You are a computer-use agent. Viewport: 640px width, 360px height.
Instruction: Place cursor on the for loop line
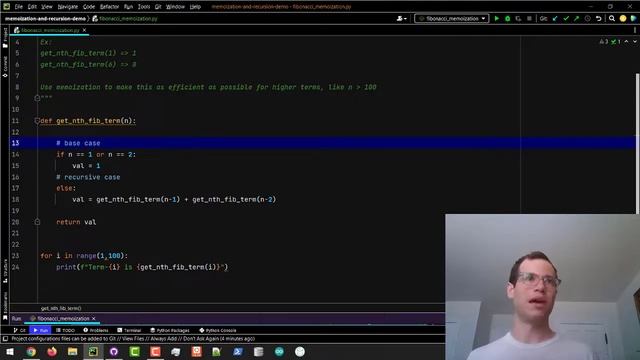[x=84, y=256]
